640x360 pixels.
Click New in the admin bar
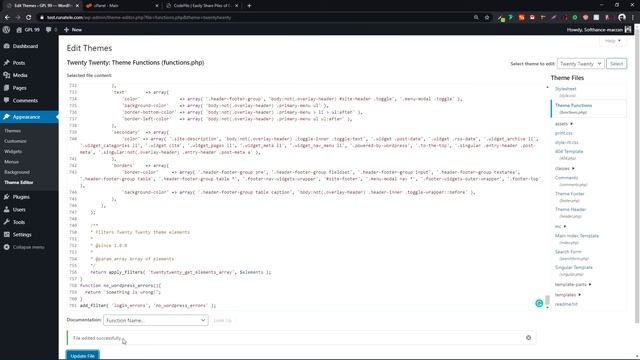click(x=73, y=29)
